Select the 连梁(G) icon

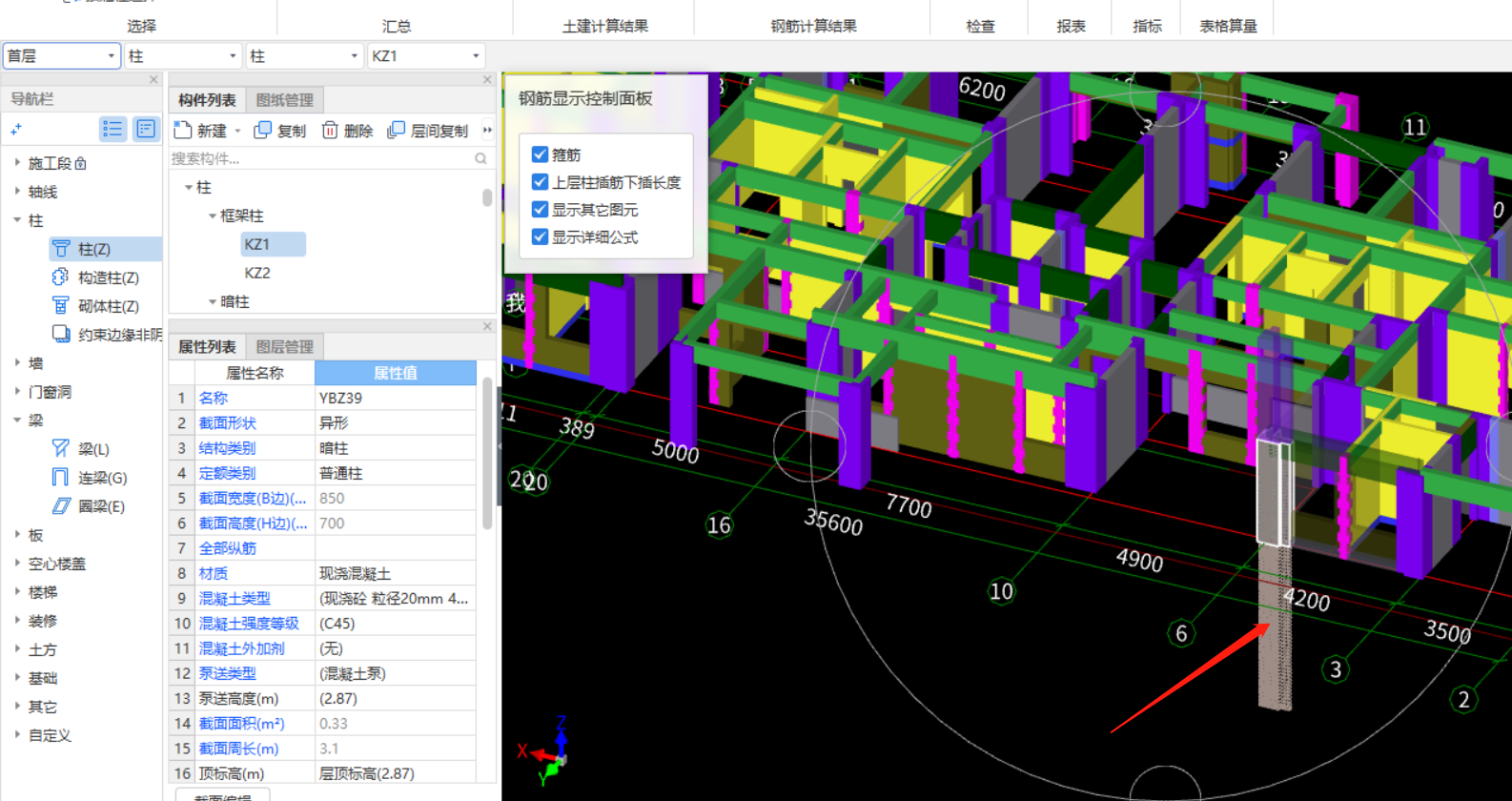[61, 478]
